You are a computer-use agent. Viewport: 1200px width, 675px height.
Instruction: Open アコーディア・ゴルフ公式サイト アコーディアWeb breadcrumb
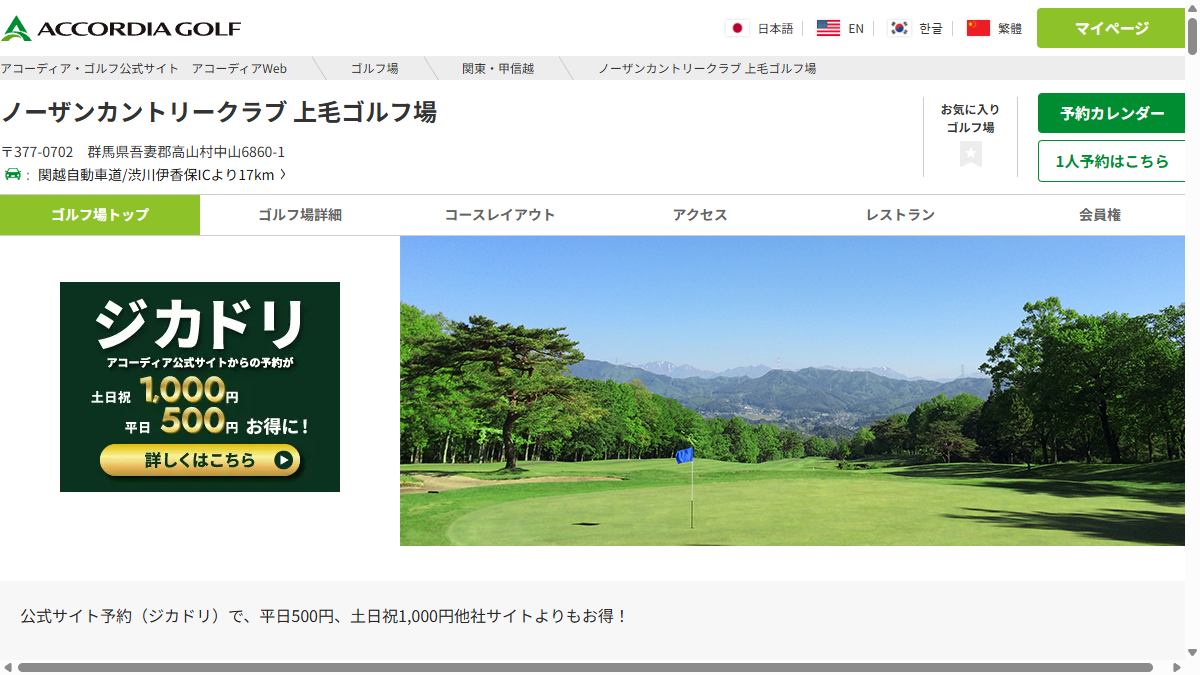pyautogui.click(x=144, y=68)
